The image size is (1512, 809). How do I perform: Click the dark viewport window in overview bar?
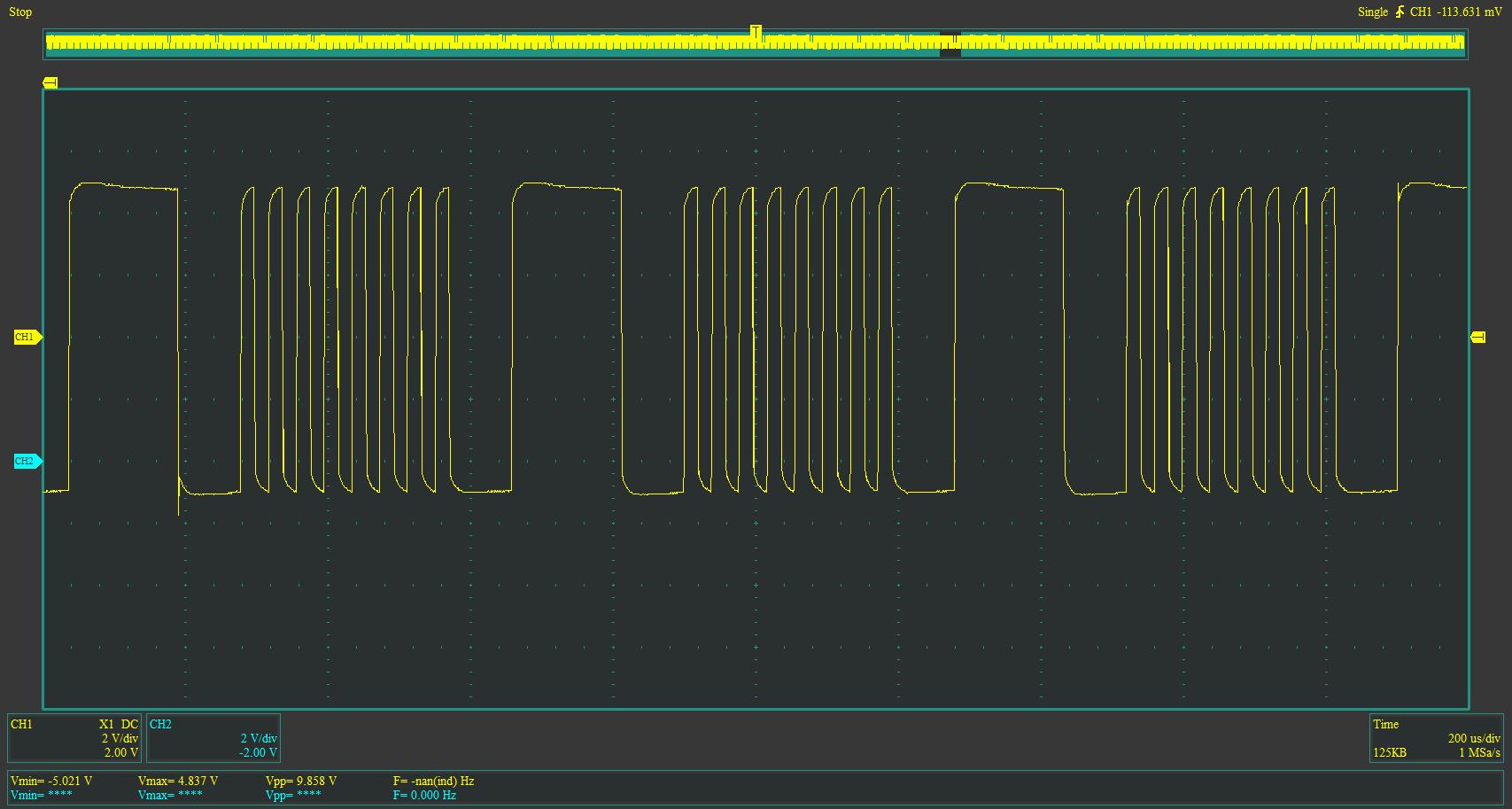tap(950, 44)
